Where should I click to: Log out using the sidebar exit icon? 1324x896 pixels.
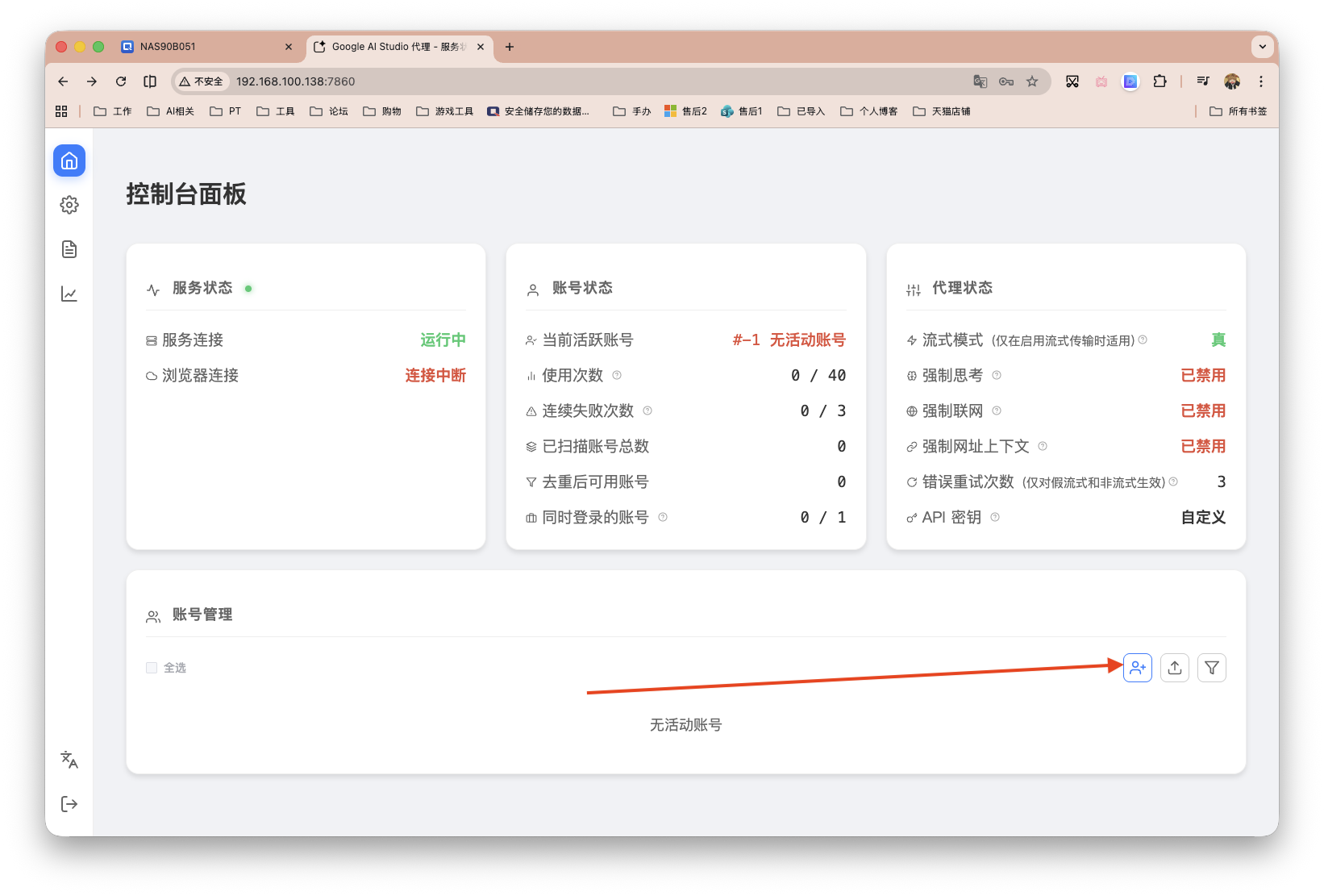point(69,803)
